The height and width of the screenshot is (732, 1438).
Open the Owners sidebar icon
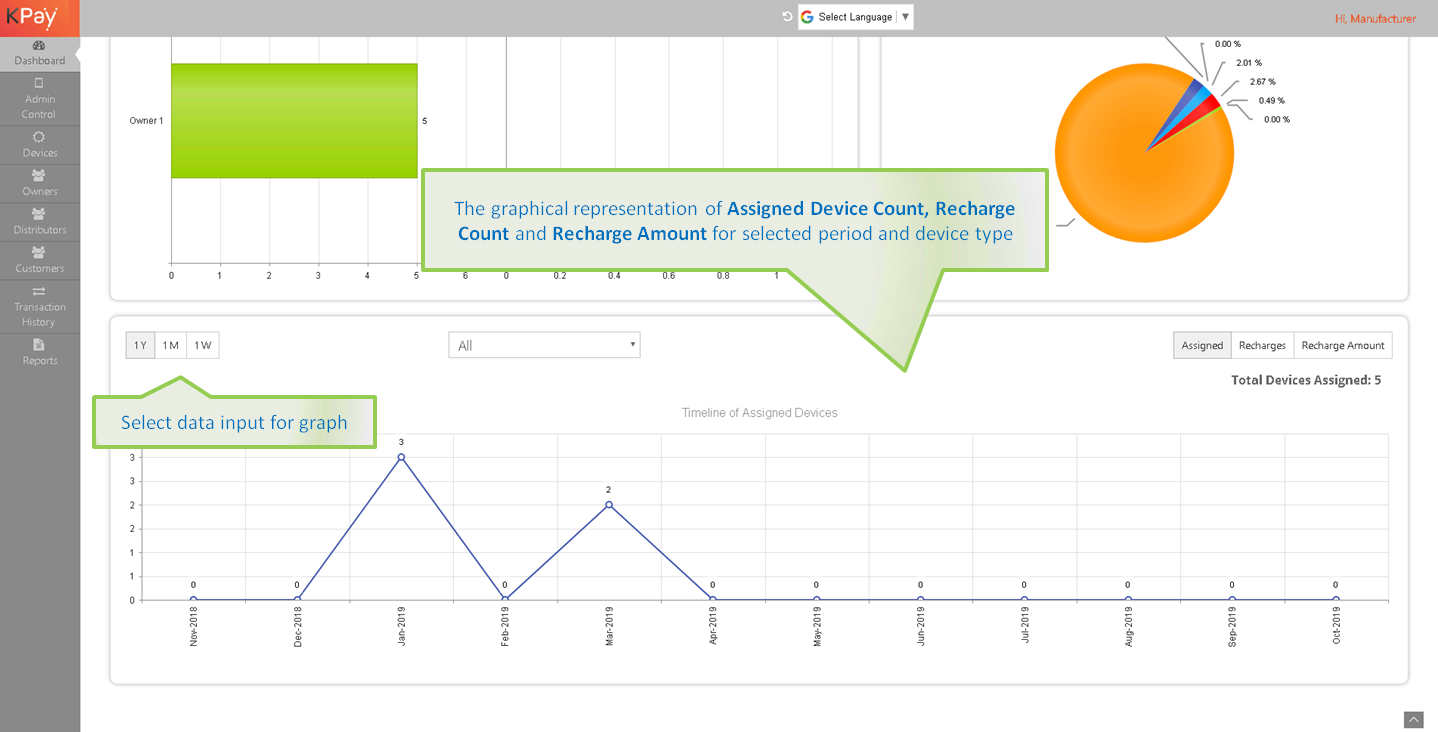click(39, 176)
